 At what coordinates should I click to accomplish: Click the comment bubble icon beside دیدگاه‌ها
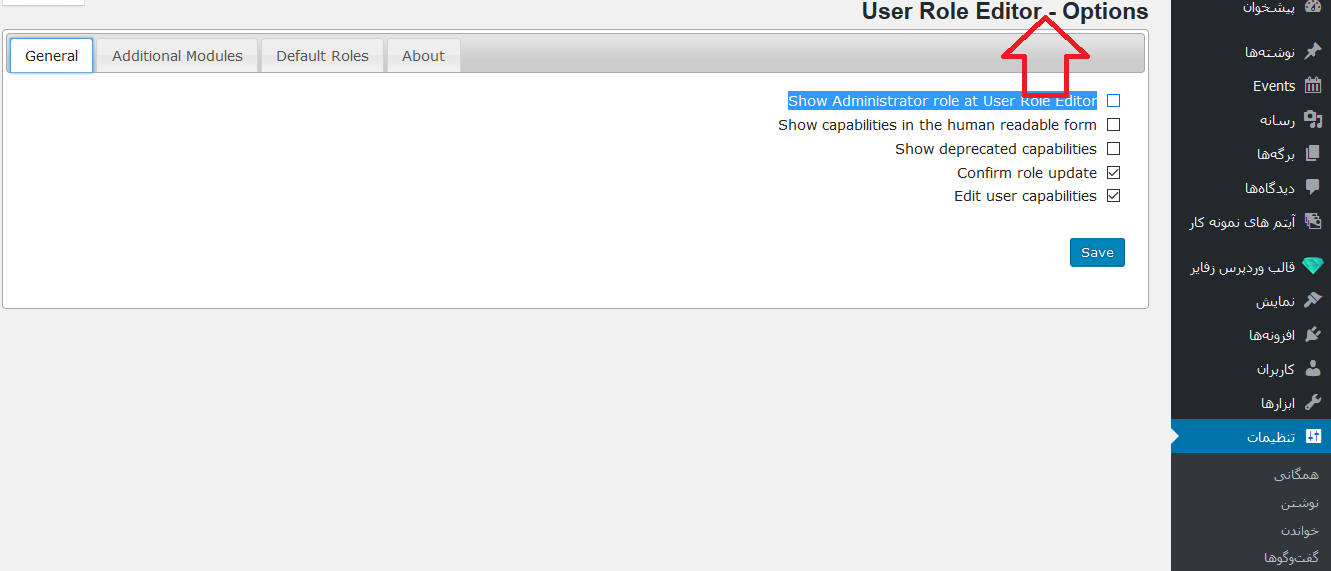coord(1313,187)
